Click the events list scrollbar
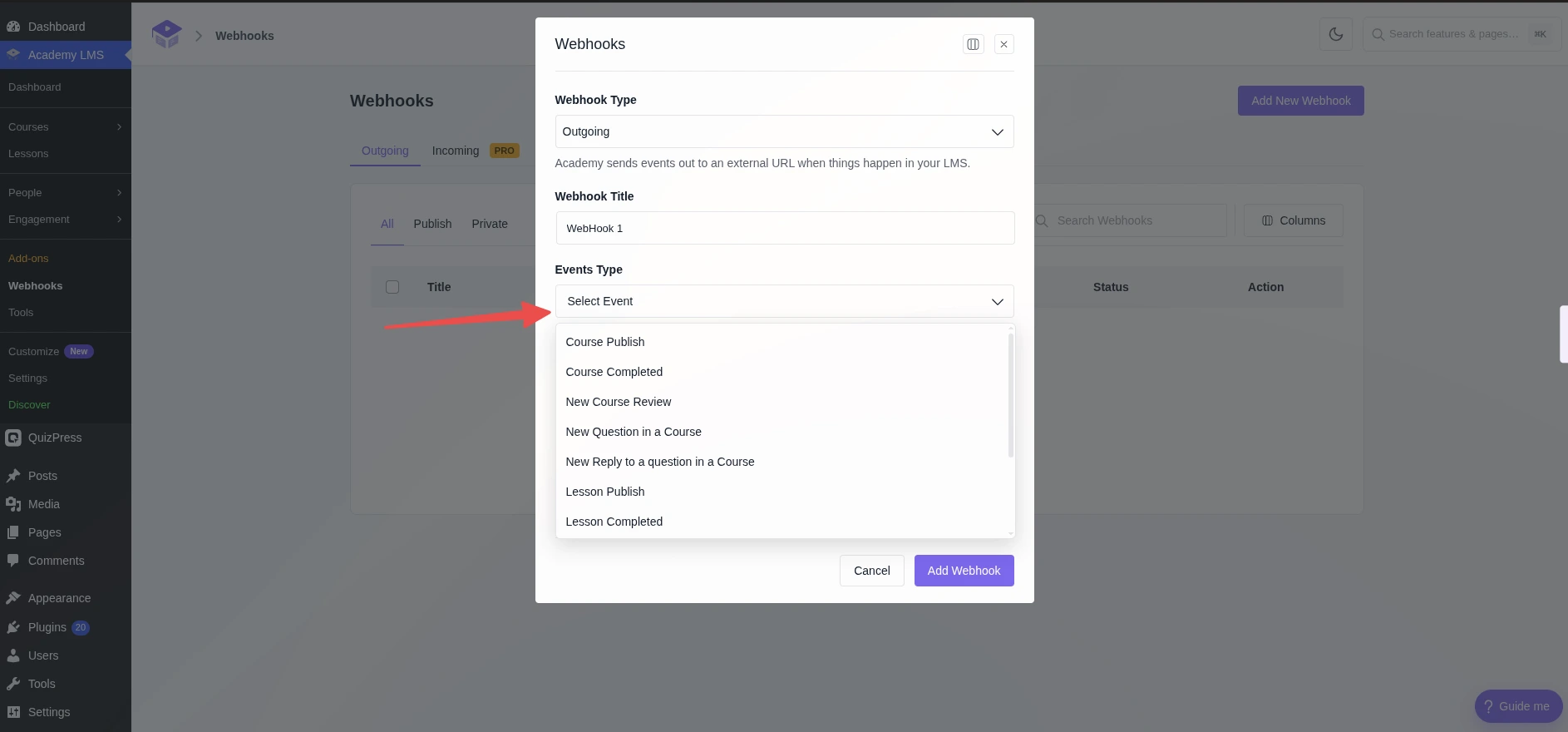Viewport: 1568px width, 732px height. pyautogui.click(x=1011, y=396)
